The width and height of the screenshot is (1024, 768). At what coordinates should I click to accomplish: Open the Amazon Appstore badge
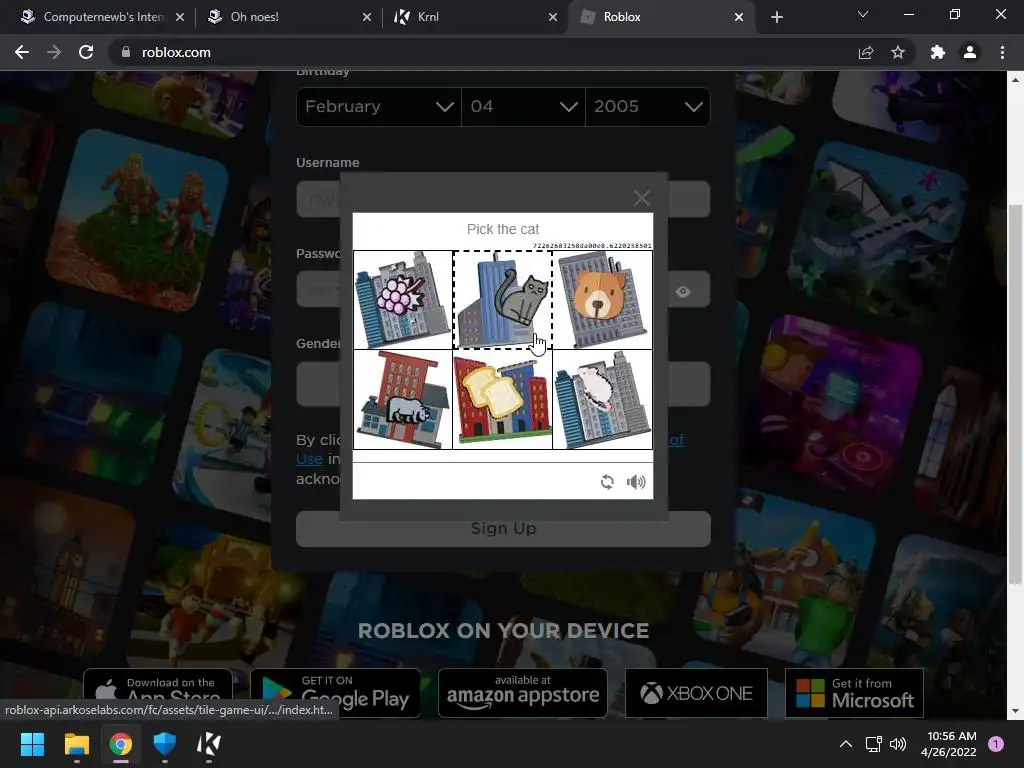click(x=522, y=693)
